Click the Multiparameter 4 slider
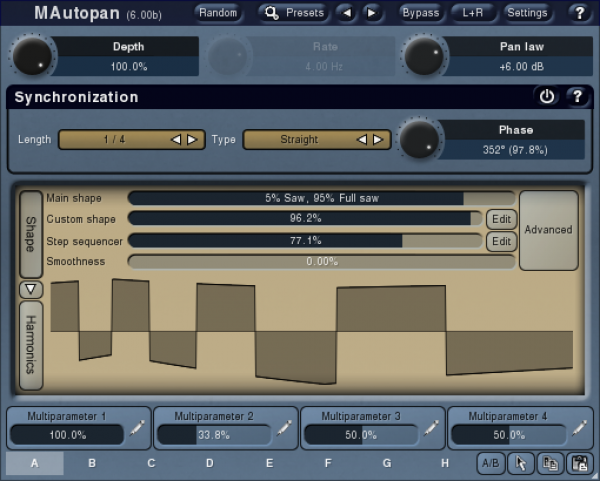This screenshot has height=481, width=600. point(509,435)
